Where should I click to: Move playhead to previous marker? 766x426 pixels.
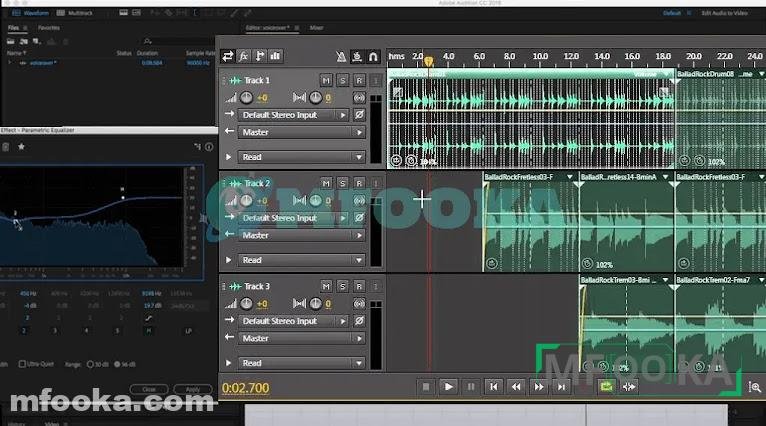point(493,387)
